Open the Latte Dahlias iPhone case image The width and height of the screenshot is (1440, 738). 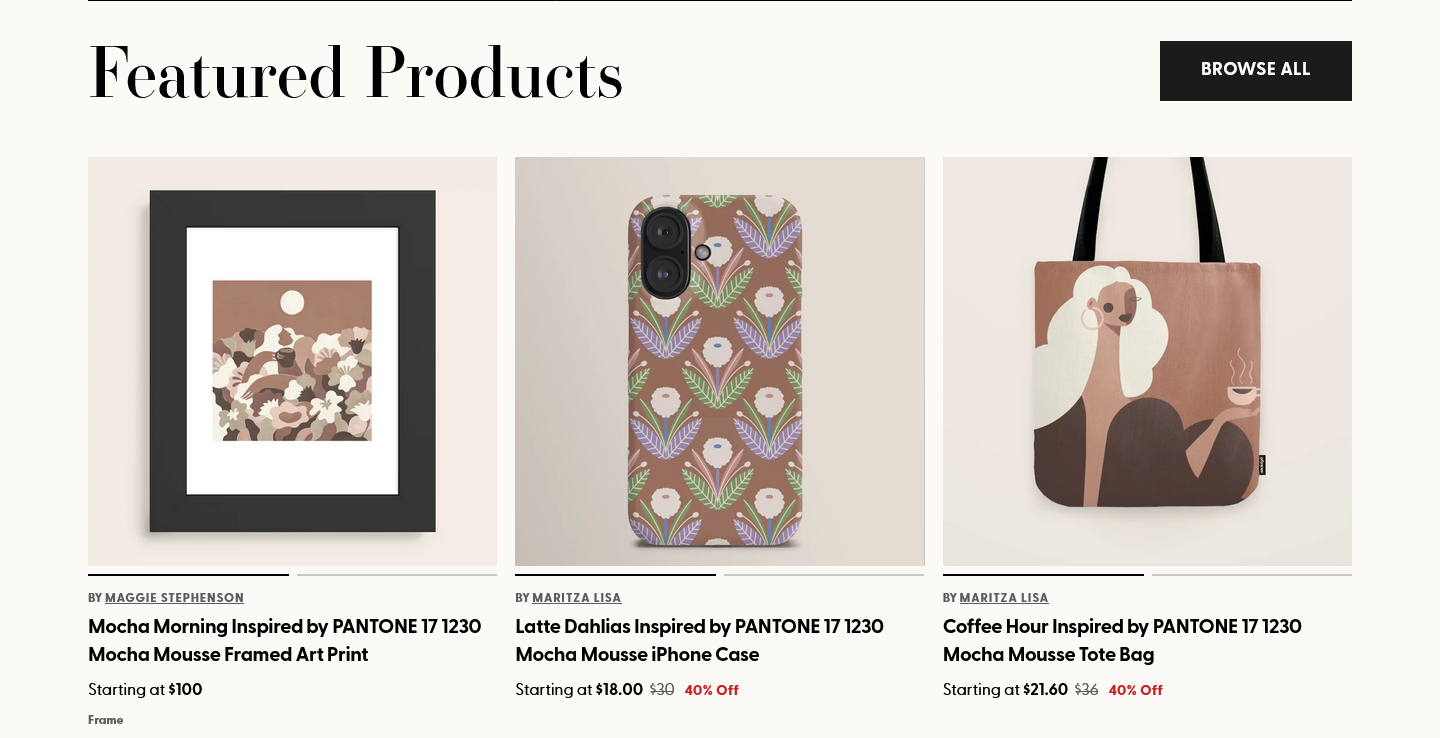(719, 361)
